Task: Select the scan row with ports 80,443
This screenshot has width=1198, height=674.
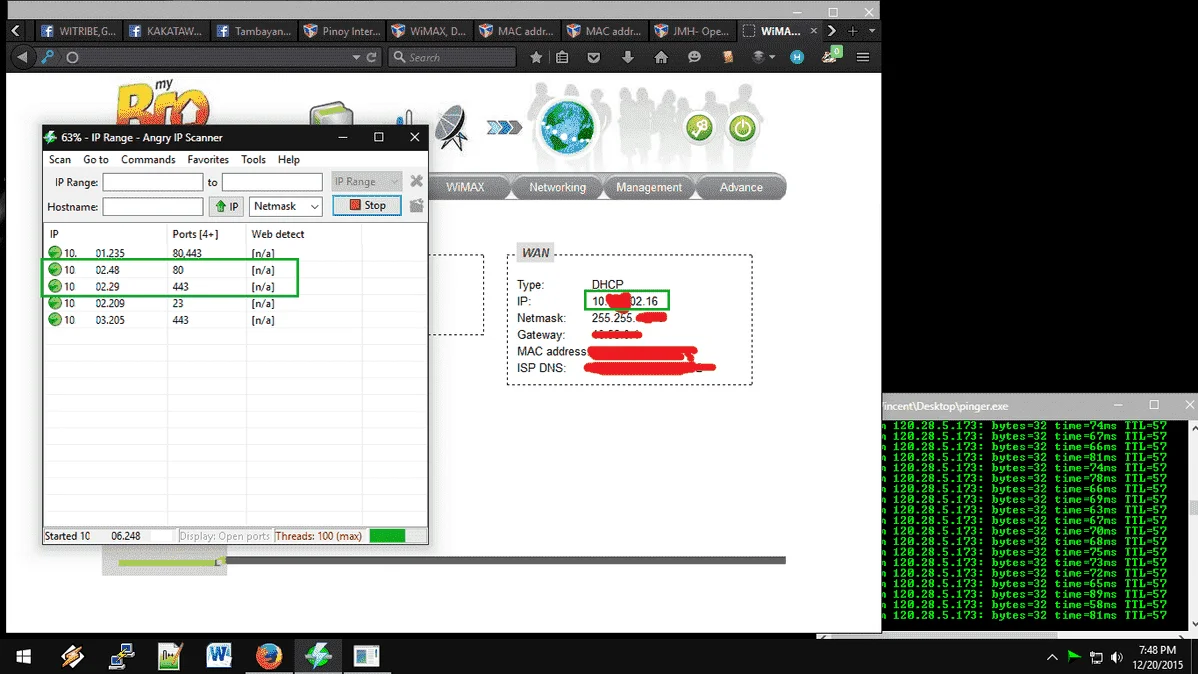Action: [235, 253]
